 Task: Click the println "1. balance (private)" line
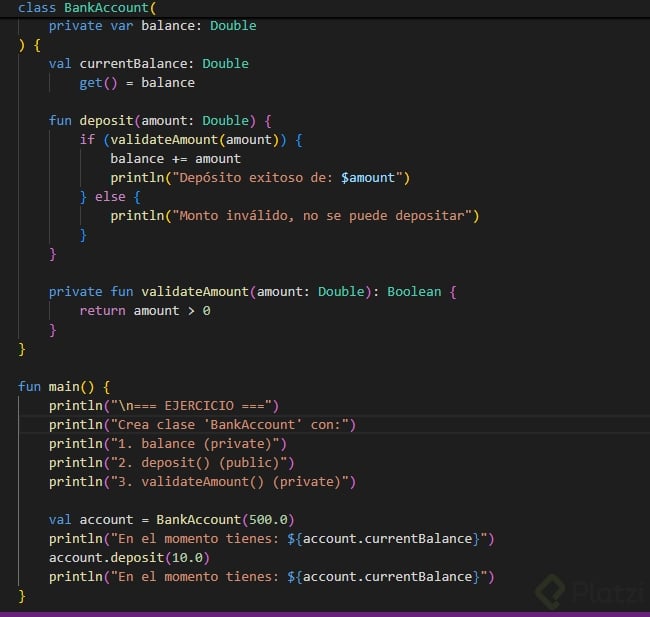point(168,444)
